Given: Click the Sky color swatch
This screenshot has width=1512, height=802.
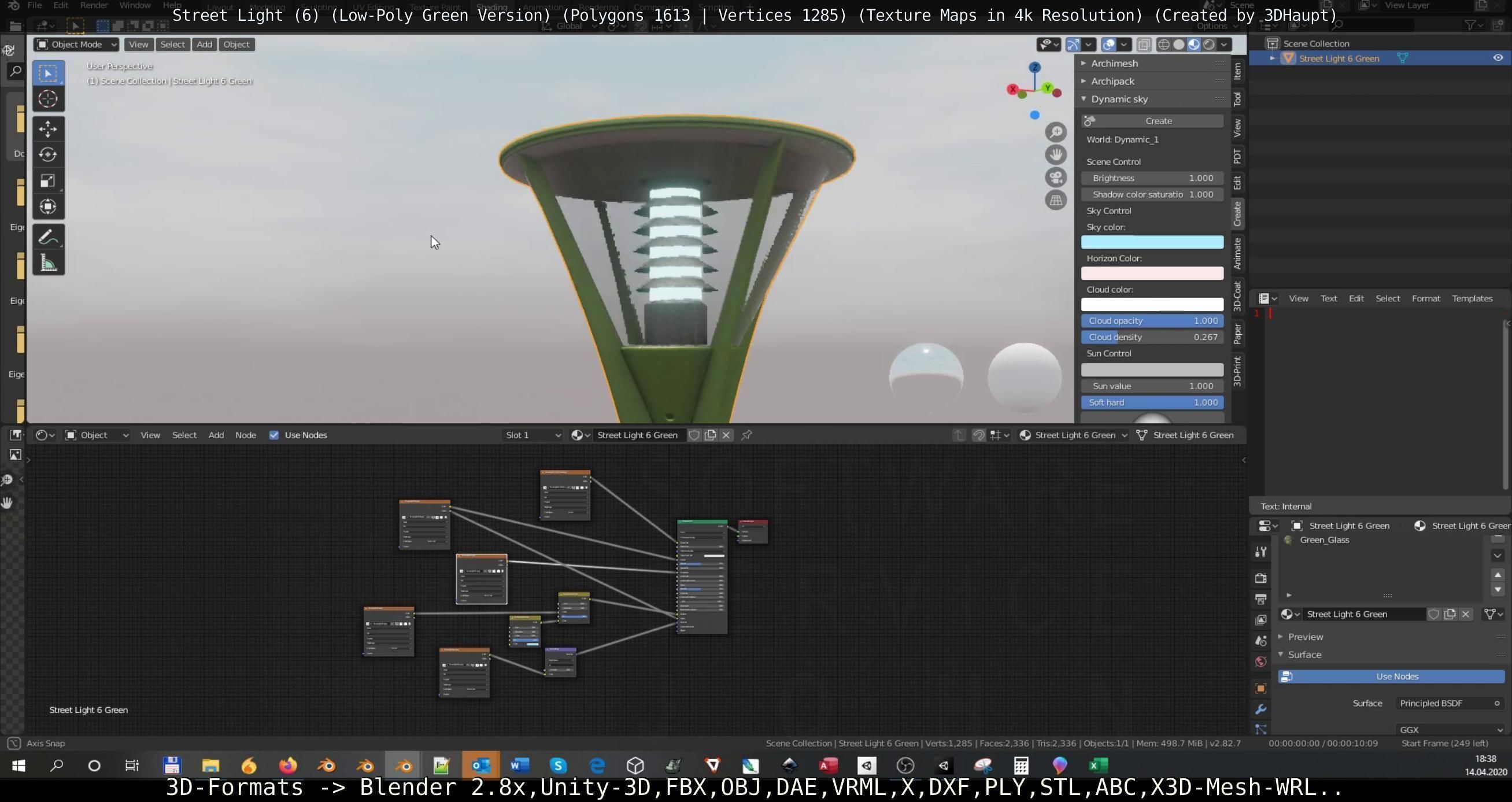Looking at the screenshot, I should tap(1152, 242).
